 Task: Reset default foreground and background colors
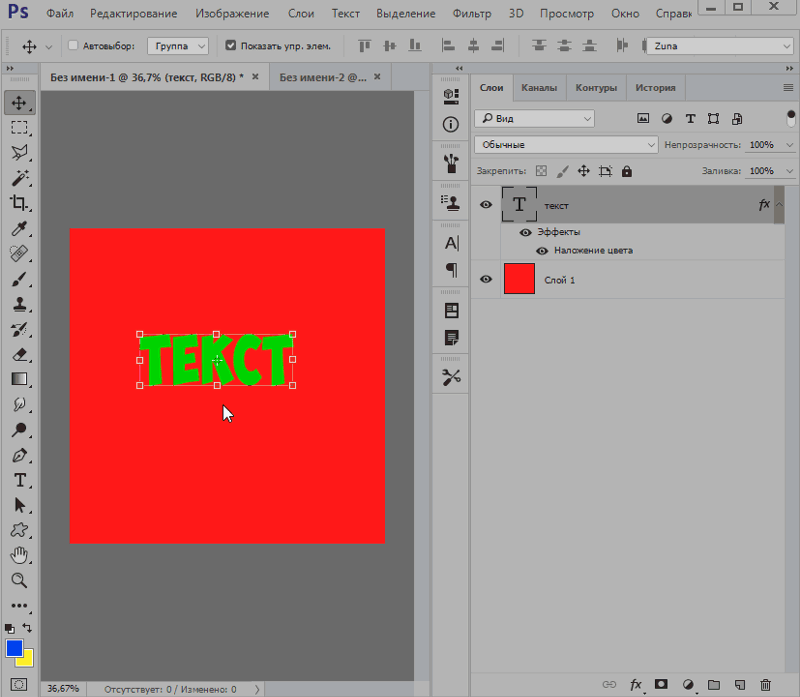(x=10, y=629)
